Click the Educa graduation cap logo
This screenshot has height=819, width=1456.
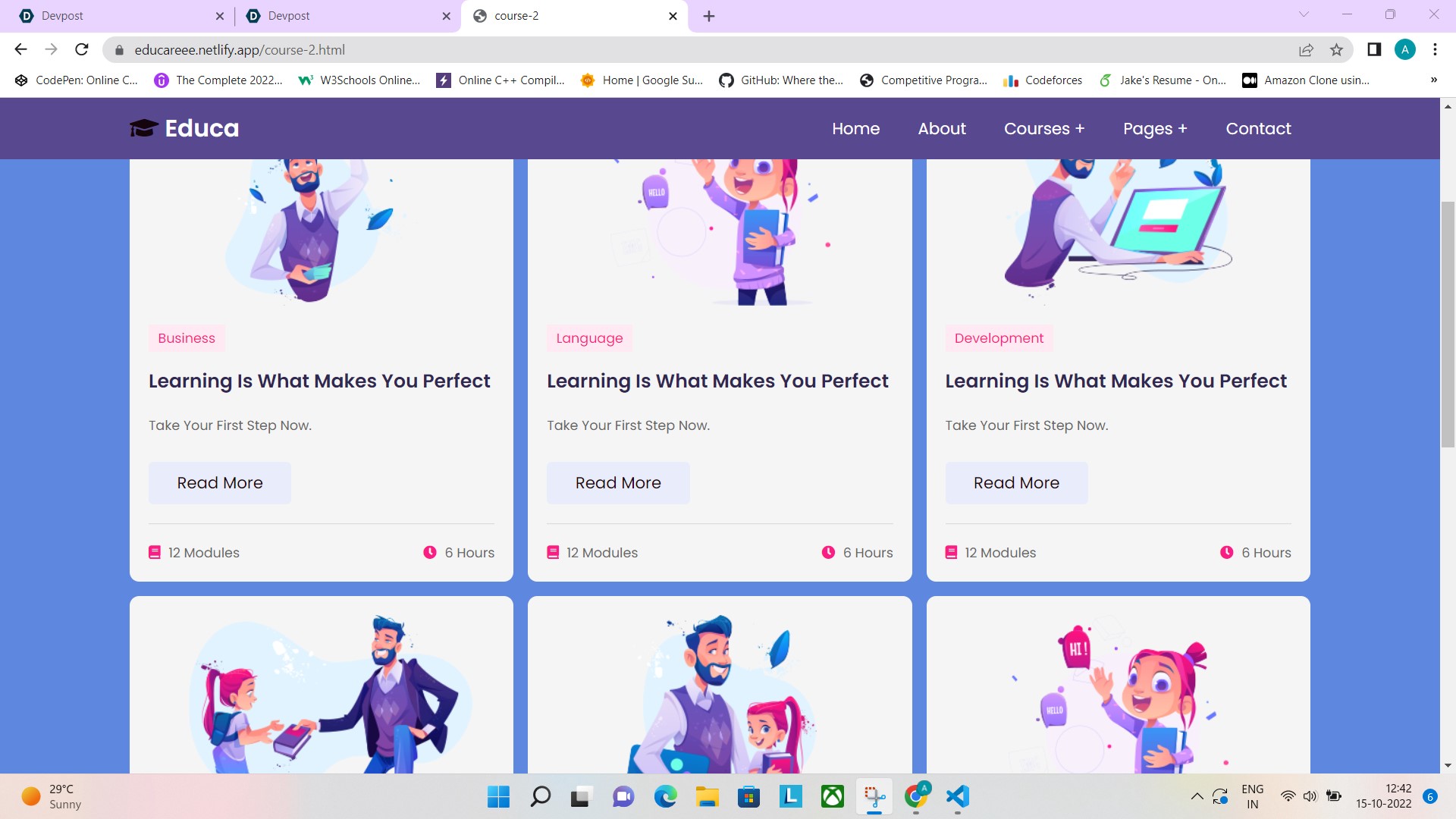[144, 128]
